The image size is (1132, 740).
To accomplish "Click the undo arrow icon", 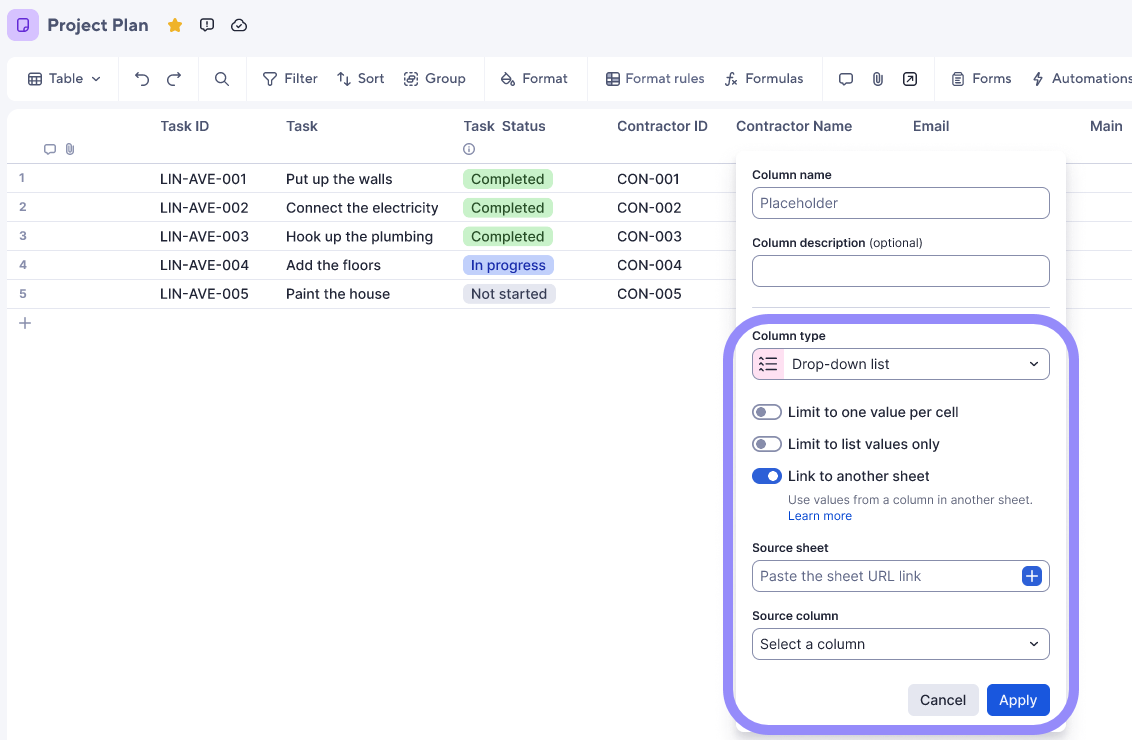I will 141,78.
